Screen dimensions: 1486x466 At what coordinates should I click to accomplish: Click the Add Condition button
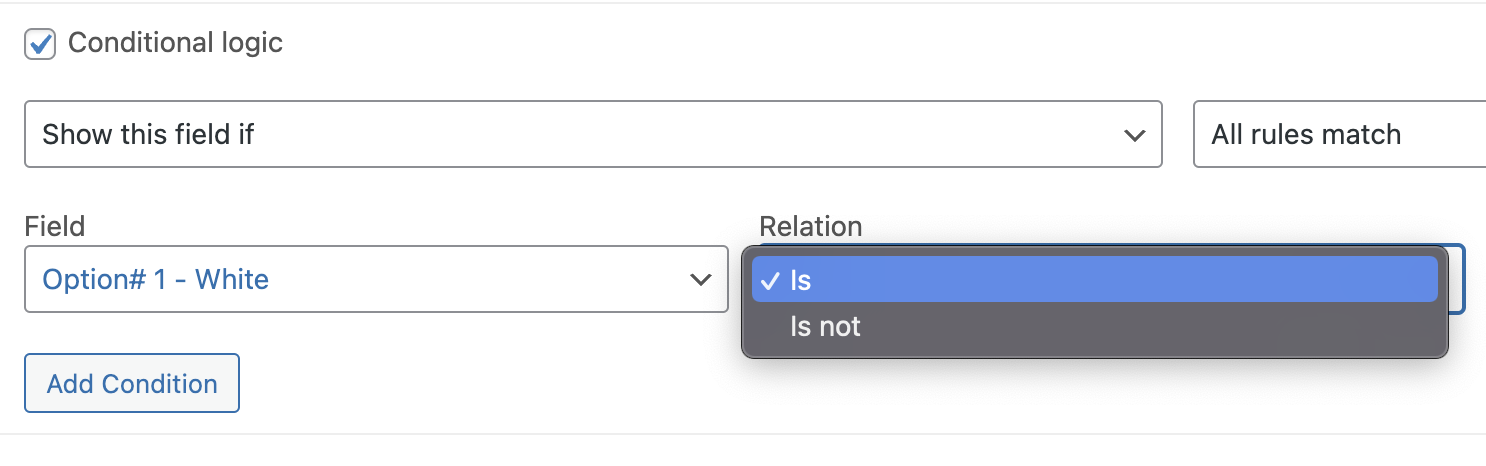pyautogui.click(x=132, y=383)
